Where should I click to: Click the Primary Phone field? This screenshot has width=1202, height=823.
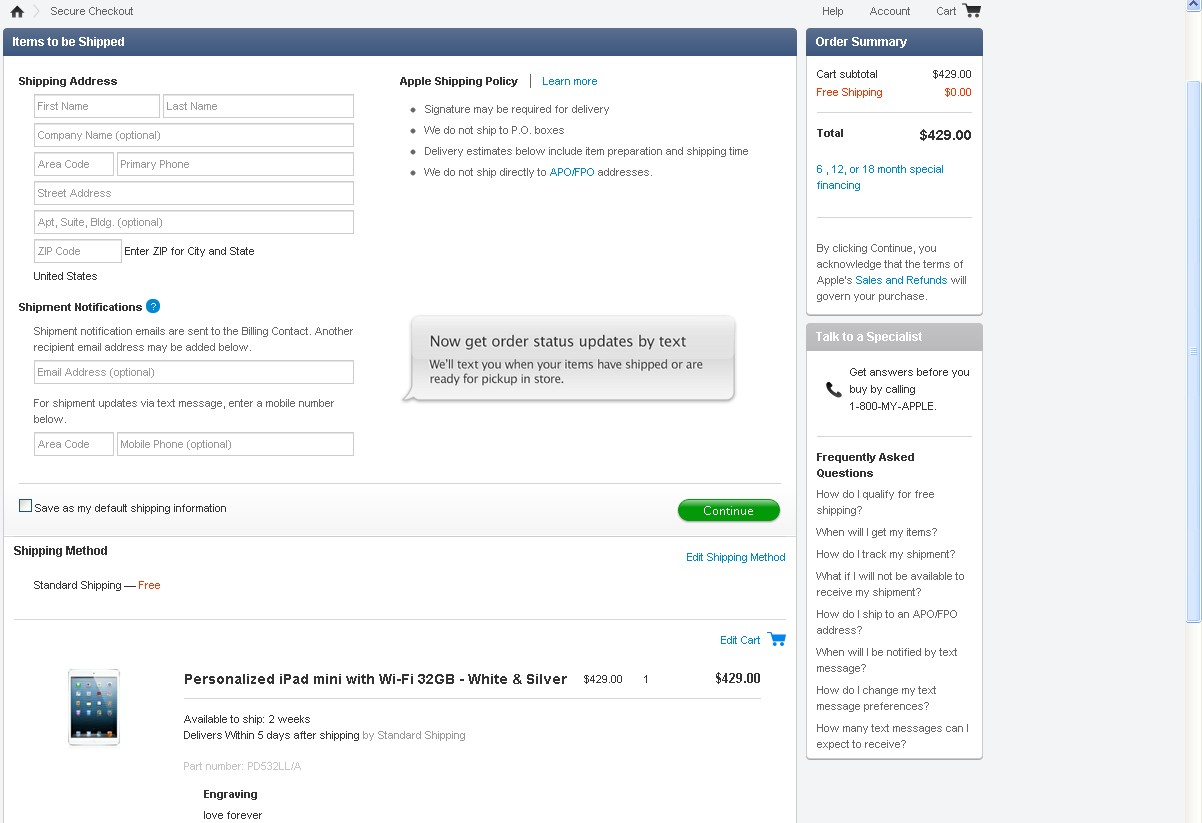[x=235, y=164]
